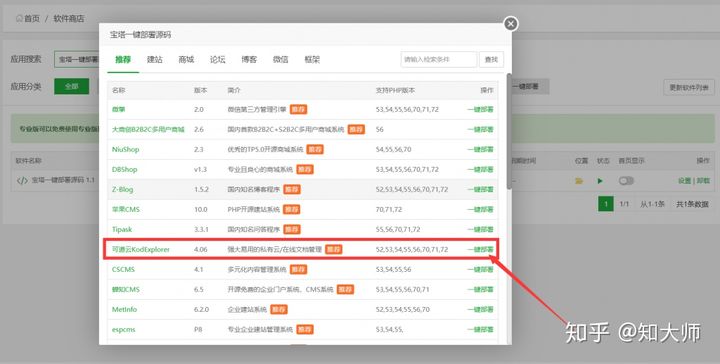Screen dimensions: 720x364
Task: Click 一键部署 for the Tipask row
Action: [x=480, y=230]
